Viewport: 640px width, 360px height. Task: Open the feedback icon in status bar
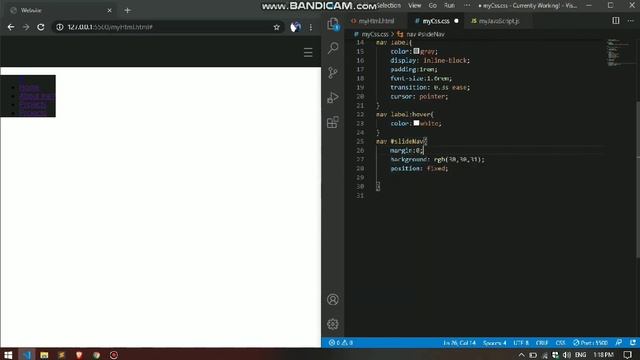pyautogui.click(x=619, y=343)
